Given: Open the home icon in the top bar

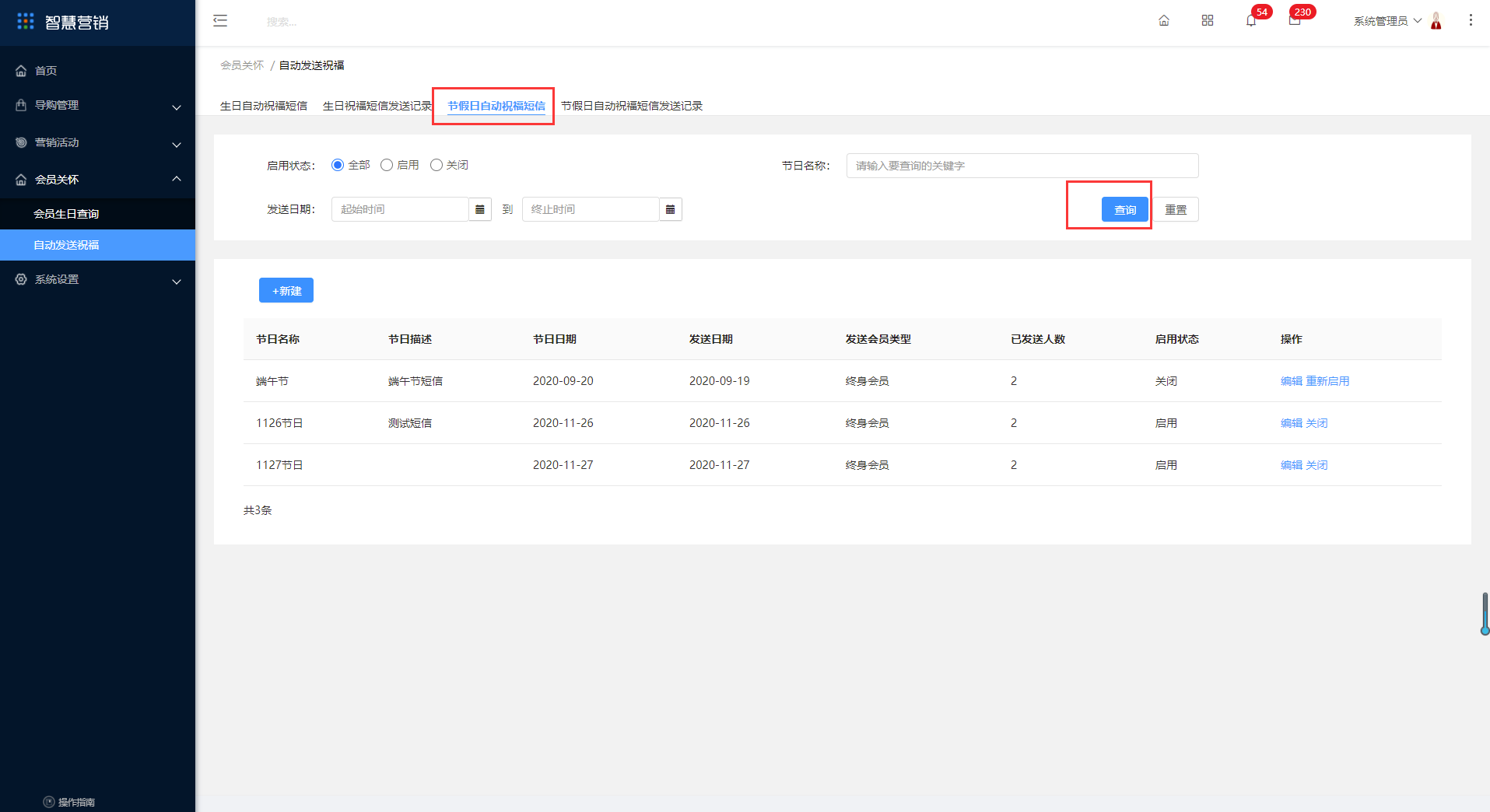Looking at the screenshot, I should (1164, 21).
